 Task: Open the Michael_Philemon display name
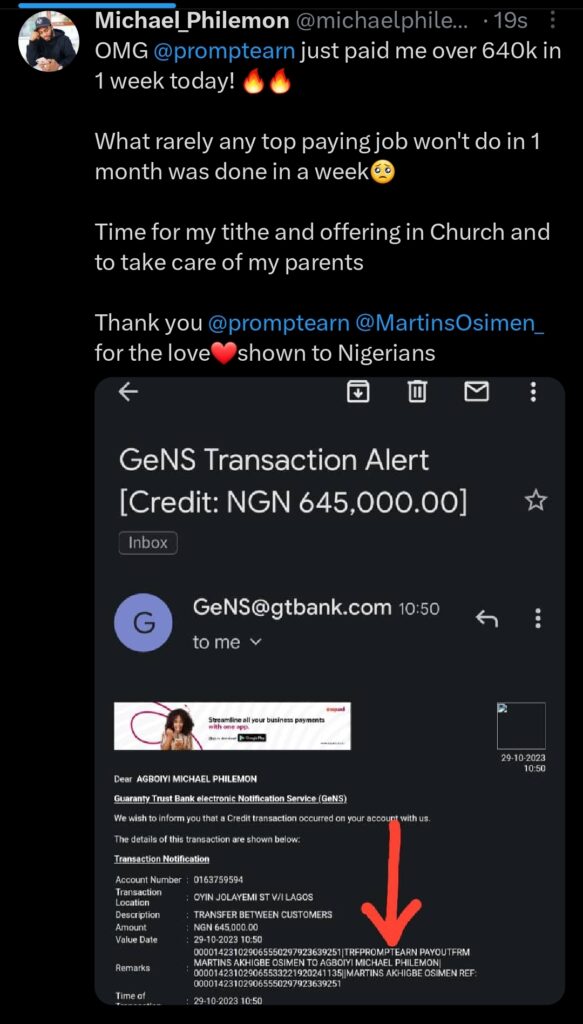tap(193, 22)
